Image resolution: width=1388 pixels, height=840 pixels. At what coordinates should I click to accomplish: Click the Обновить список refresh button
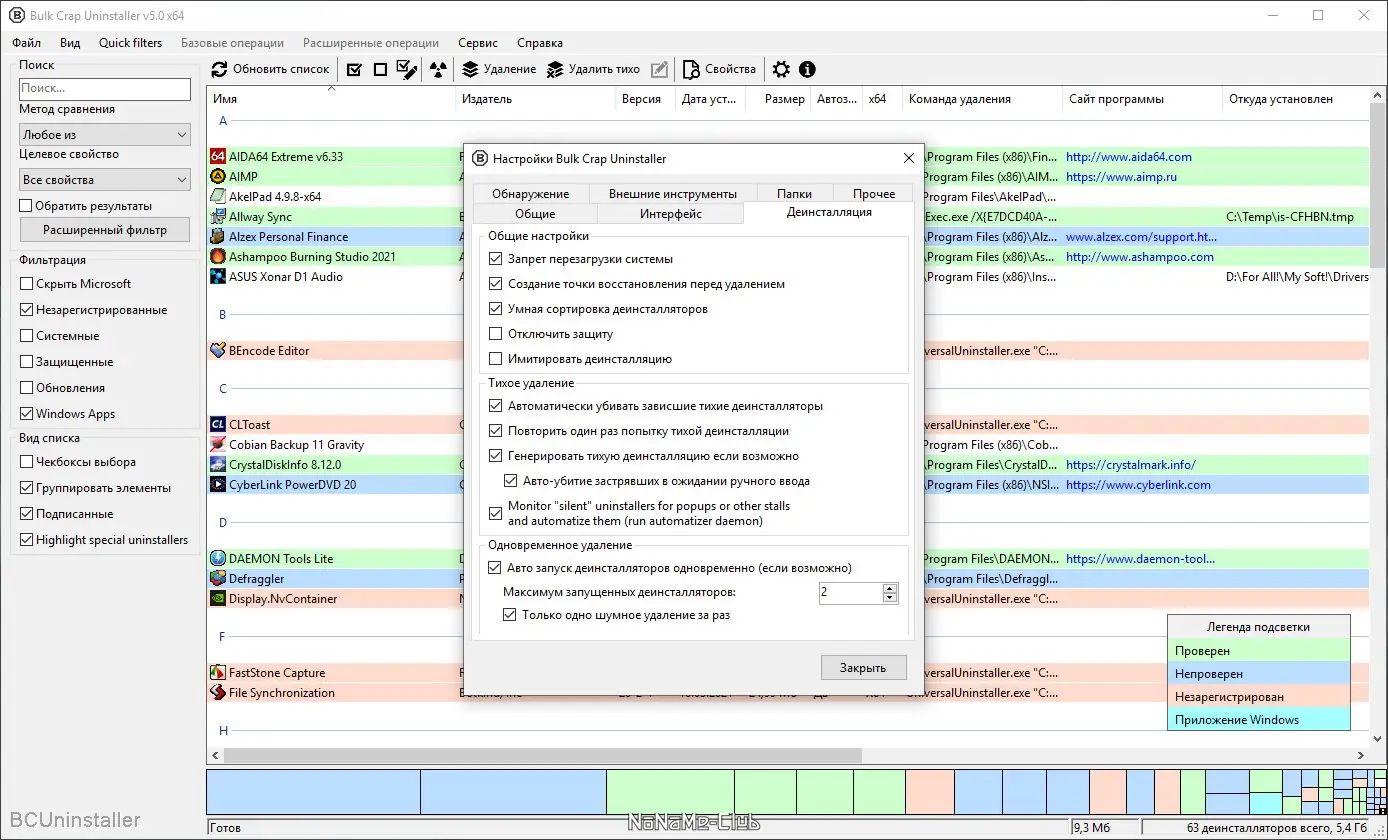271,69
